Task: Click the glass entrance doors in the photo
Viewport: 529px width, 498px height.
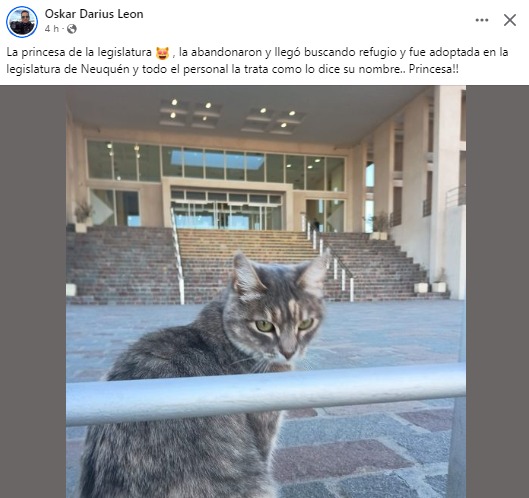Action: [227, 216]
